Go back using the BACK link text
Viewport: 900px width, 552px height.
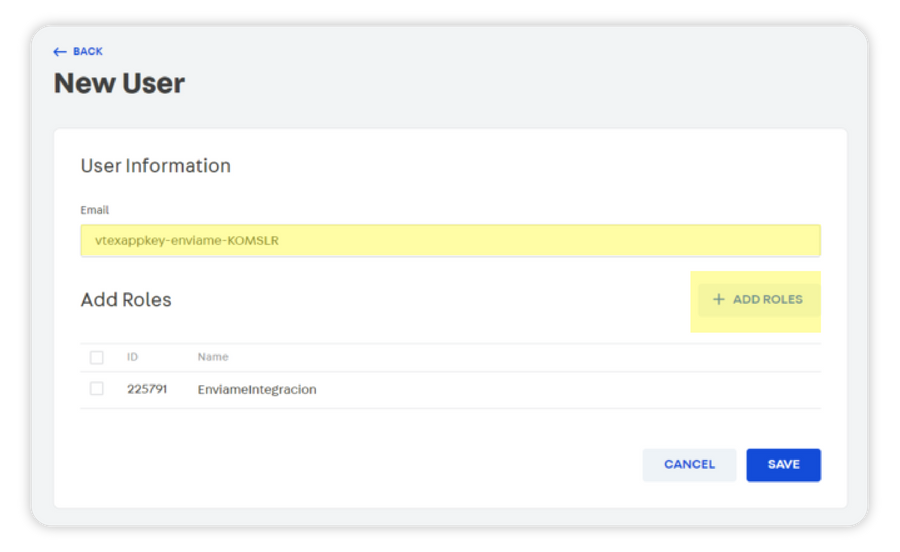88,52
